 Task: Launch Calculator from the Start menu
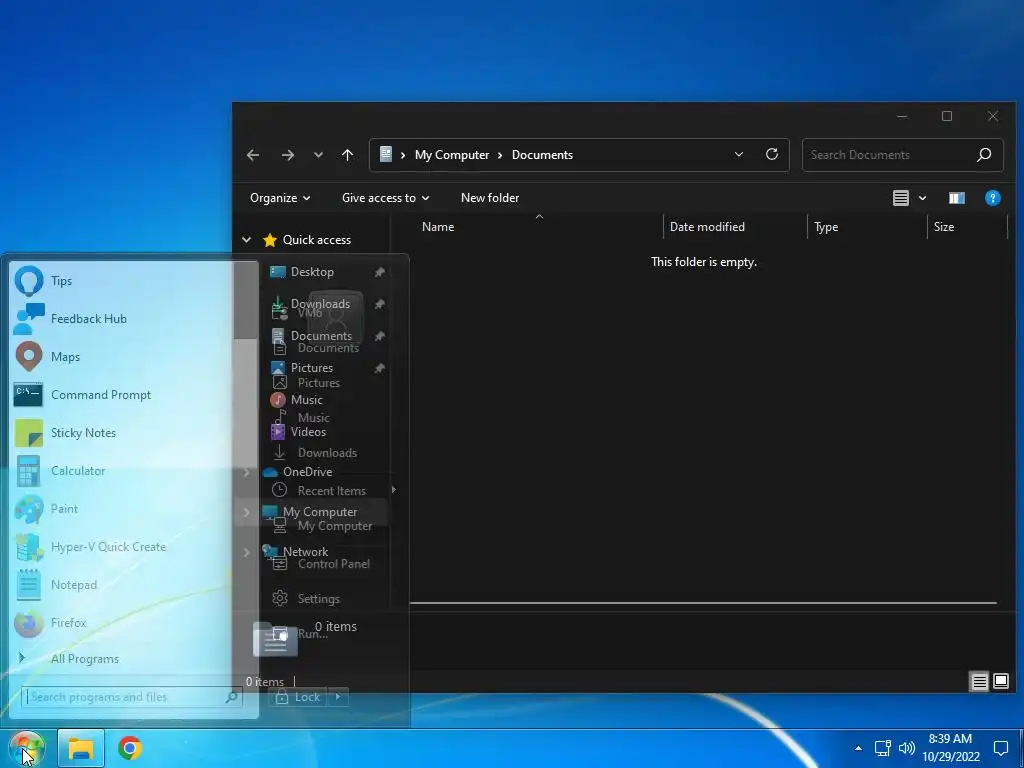(x=122, y=470)
